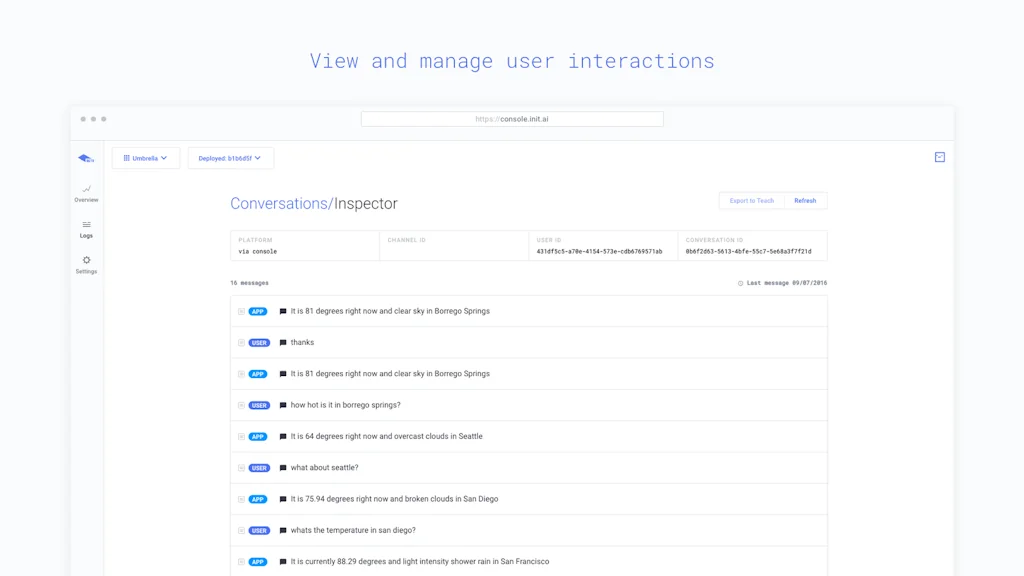Select the Logs icon in the sidebar

[86, 228]
